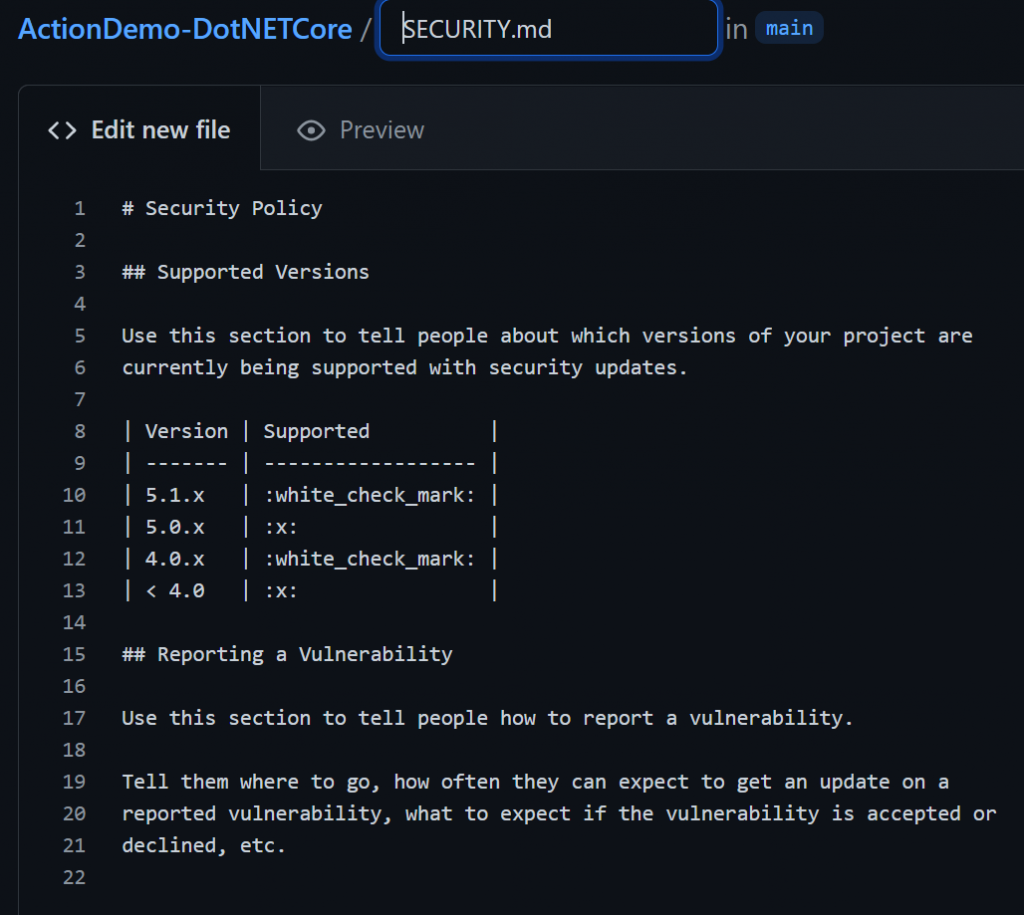Click the table separator dashes line
Screen dimensions: 1024x915
(x=311, y=463)
